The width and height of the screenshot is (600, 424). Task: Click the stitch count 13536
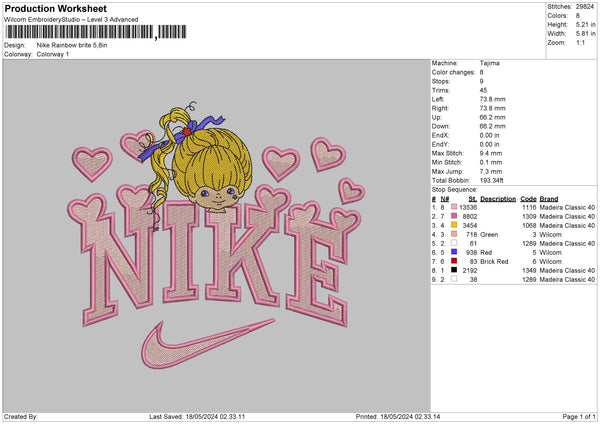[468, 207]
